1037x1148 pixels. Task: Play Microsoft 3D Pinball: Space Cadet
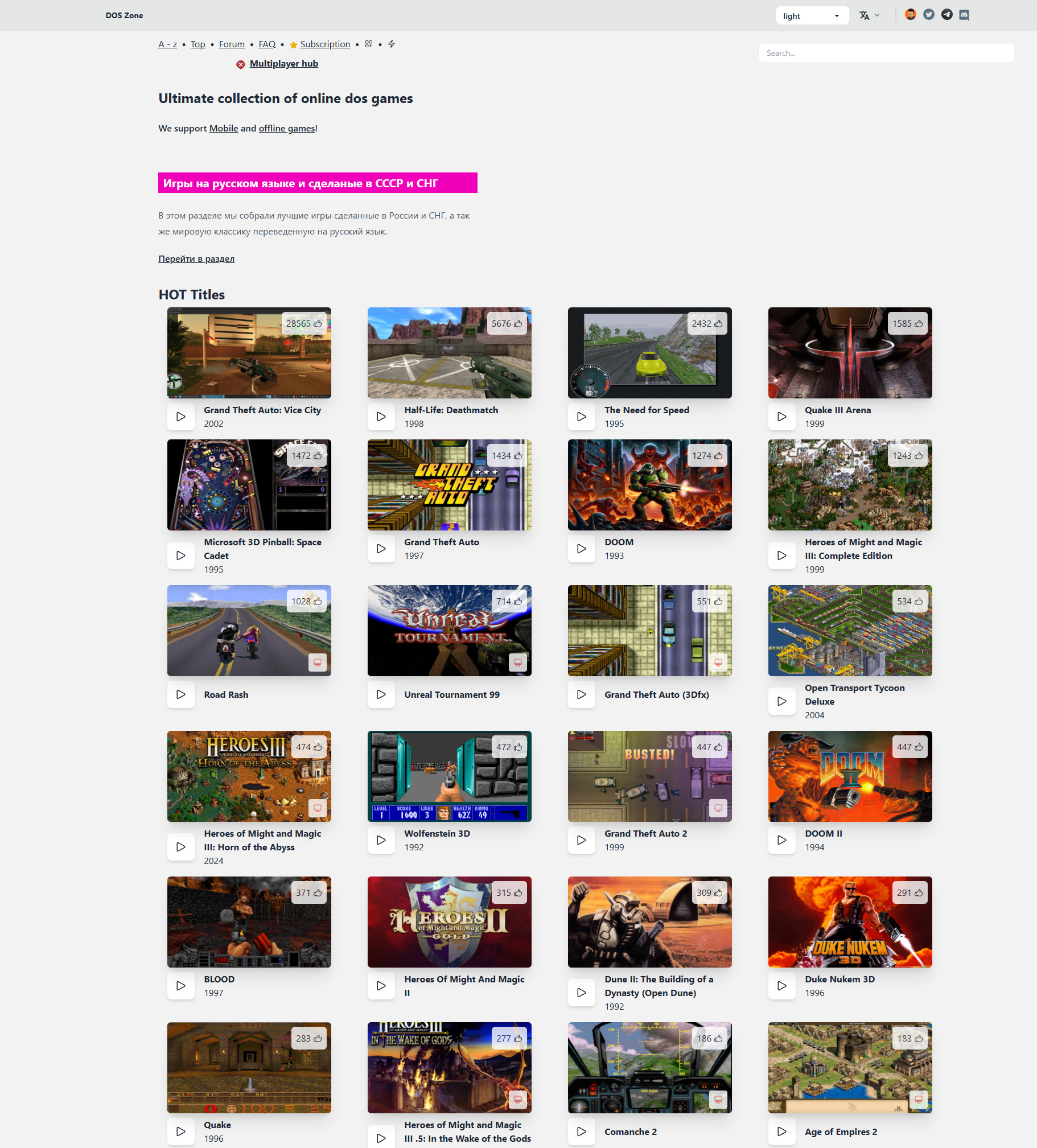coord(181,556)
